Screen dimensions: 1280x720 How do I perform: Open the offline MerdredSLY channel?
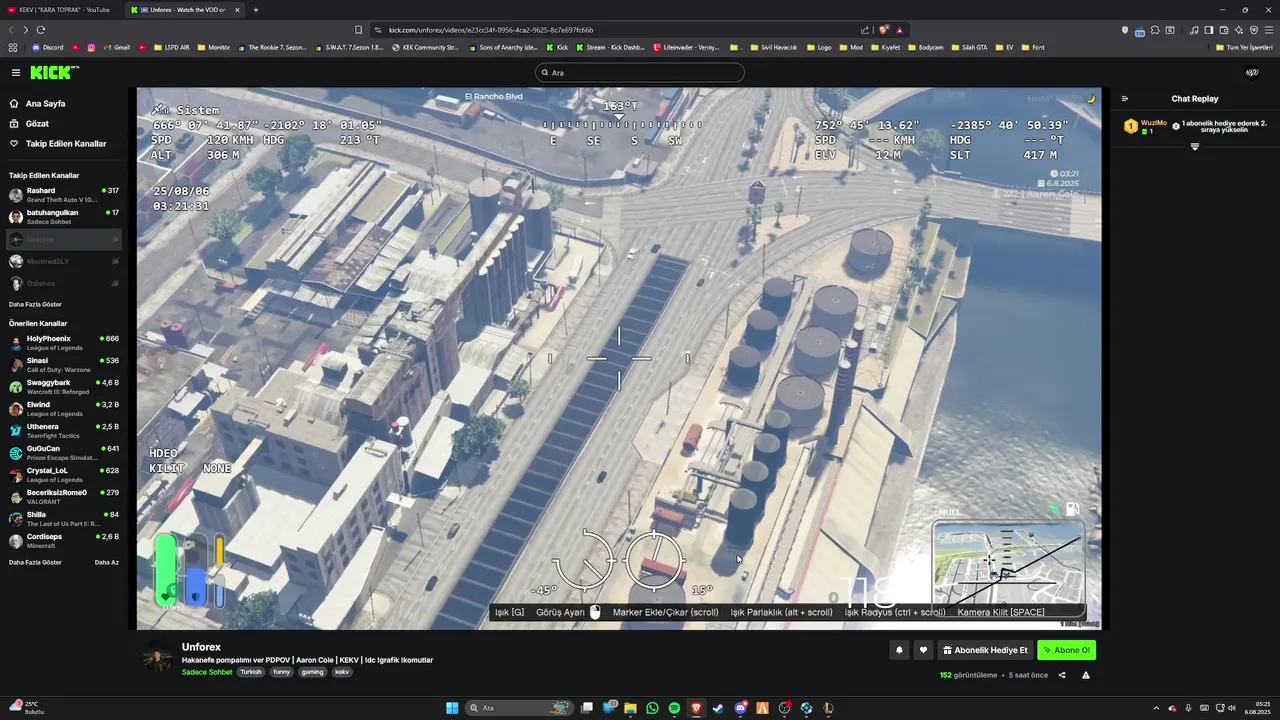[x=64, y=261]
